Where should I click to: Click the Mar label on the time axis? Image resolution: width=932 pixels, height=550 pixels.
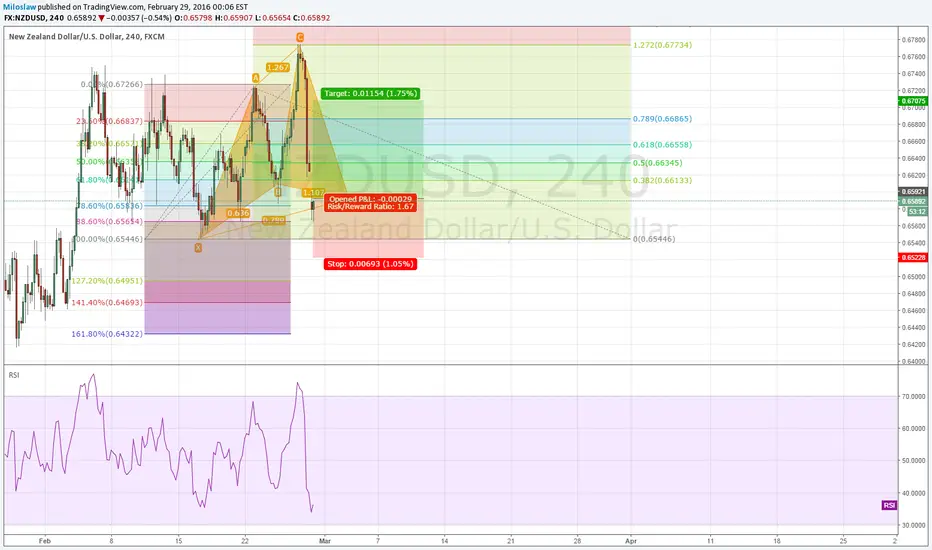pos(325,541)
